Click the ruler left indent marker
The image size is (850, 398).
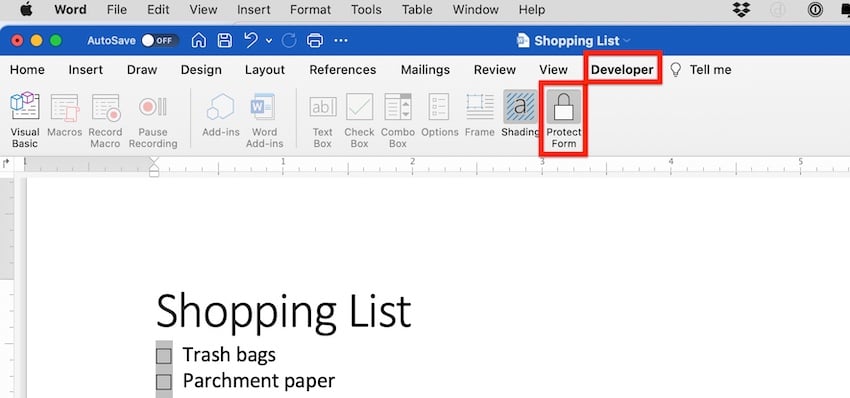(x=154, y=173)
